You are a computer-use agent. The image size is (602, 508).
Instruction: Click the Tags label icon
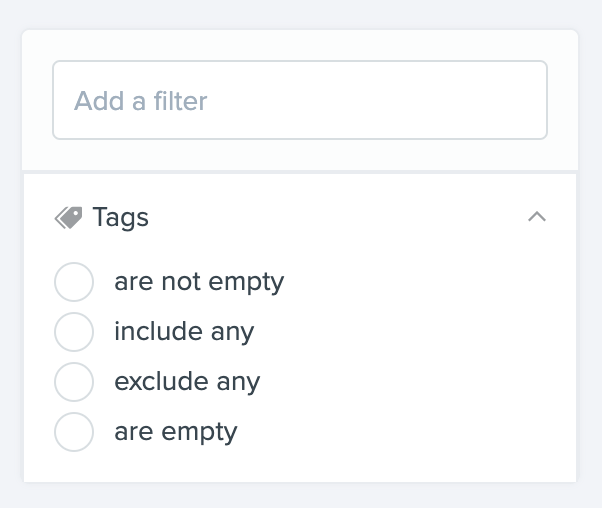[68, 218]
